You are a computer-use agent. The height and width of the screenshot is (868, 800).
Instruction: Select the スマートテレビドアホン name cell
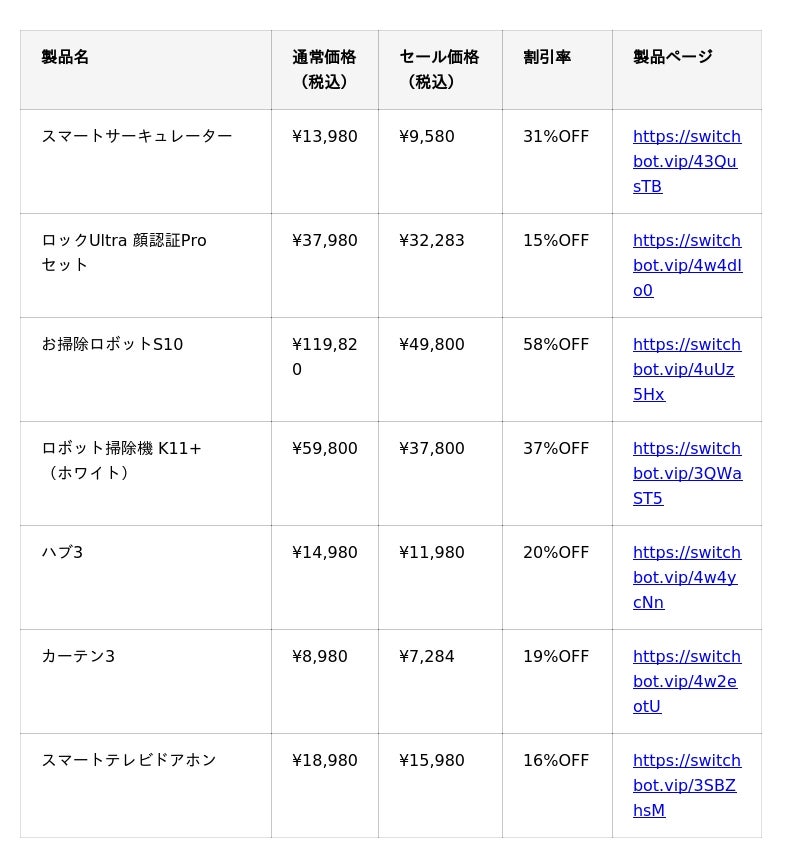146,786
